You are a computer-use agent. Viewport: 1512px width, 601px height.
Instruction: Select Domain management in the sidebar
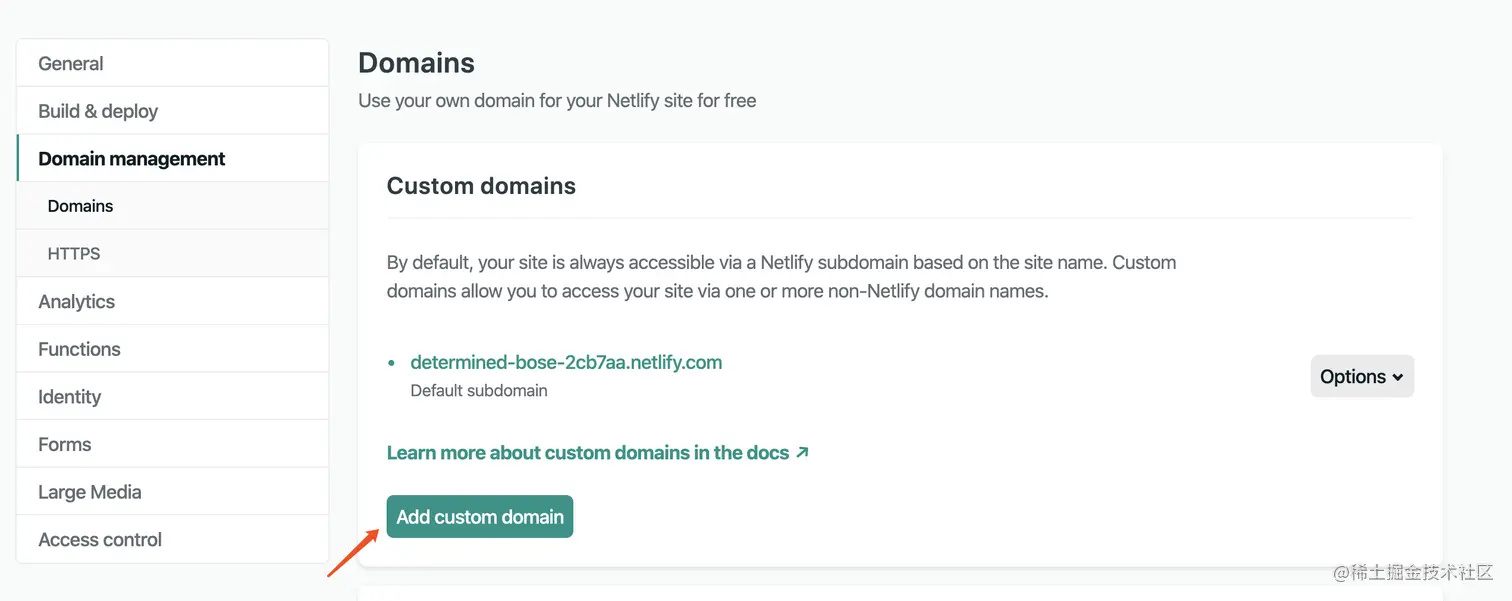131,158
